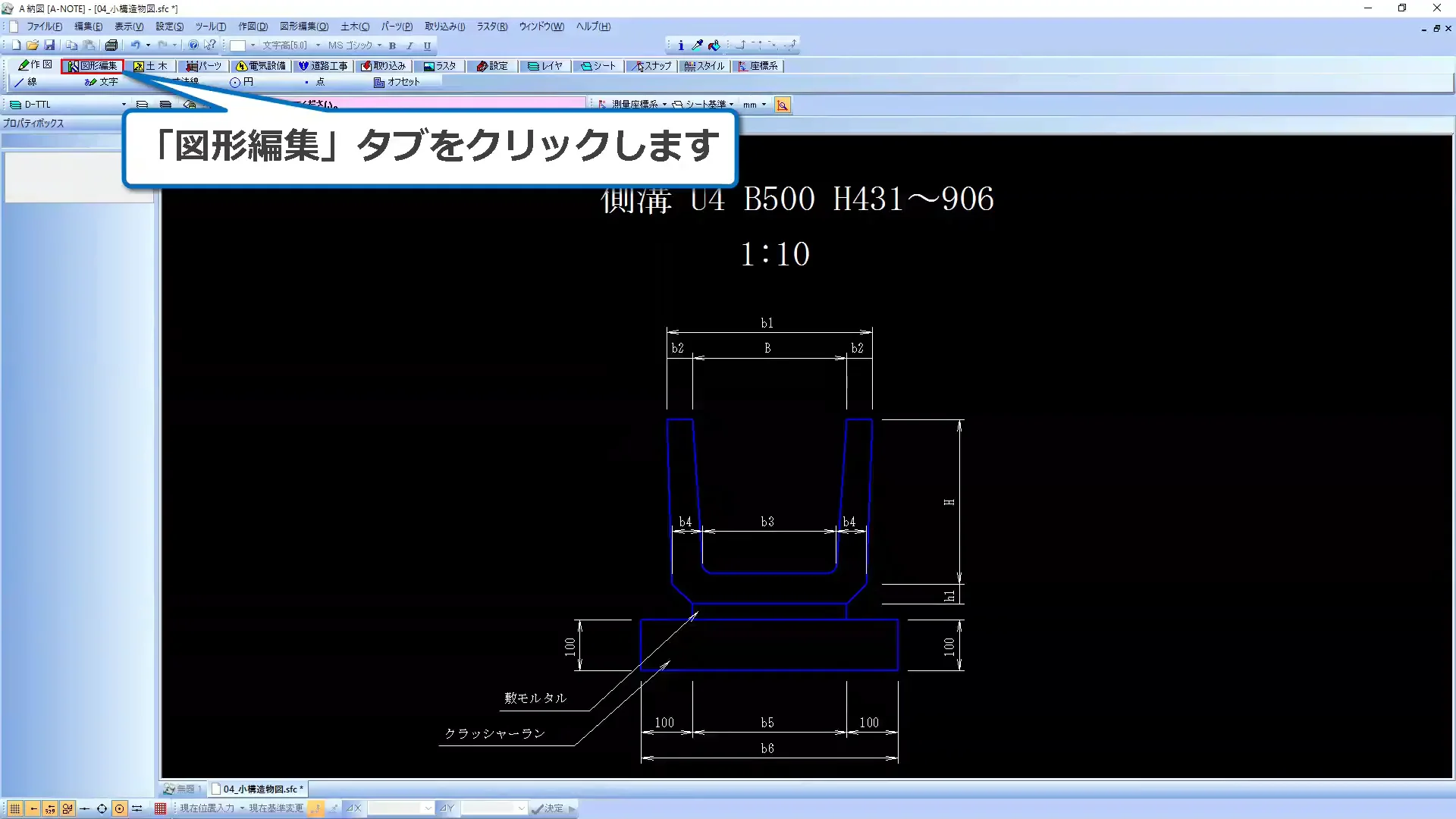Select the オフセット offset tool
The width and height of the screenshot is (1456, 819).
pos(397,82)
